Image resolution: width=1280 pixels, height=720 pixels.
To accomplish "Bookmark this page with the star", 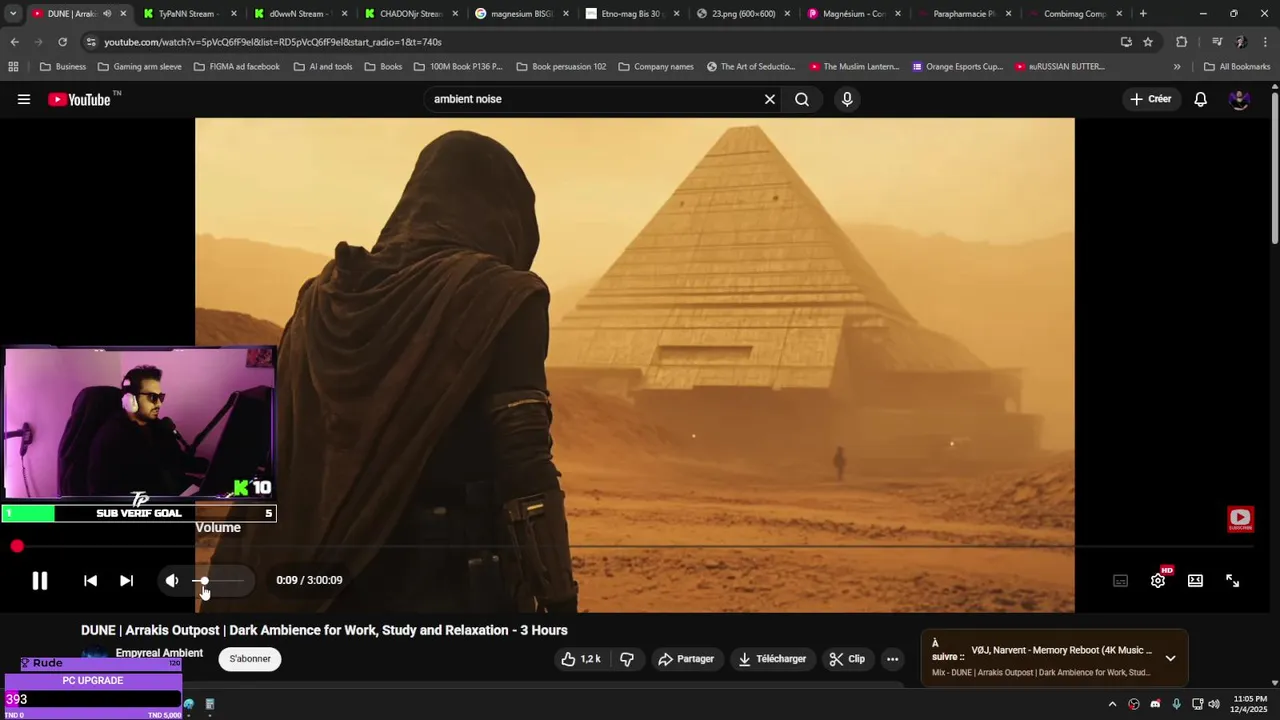I will tap(1148, 42).
